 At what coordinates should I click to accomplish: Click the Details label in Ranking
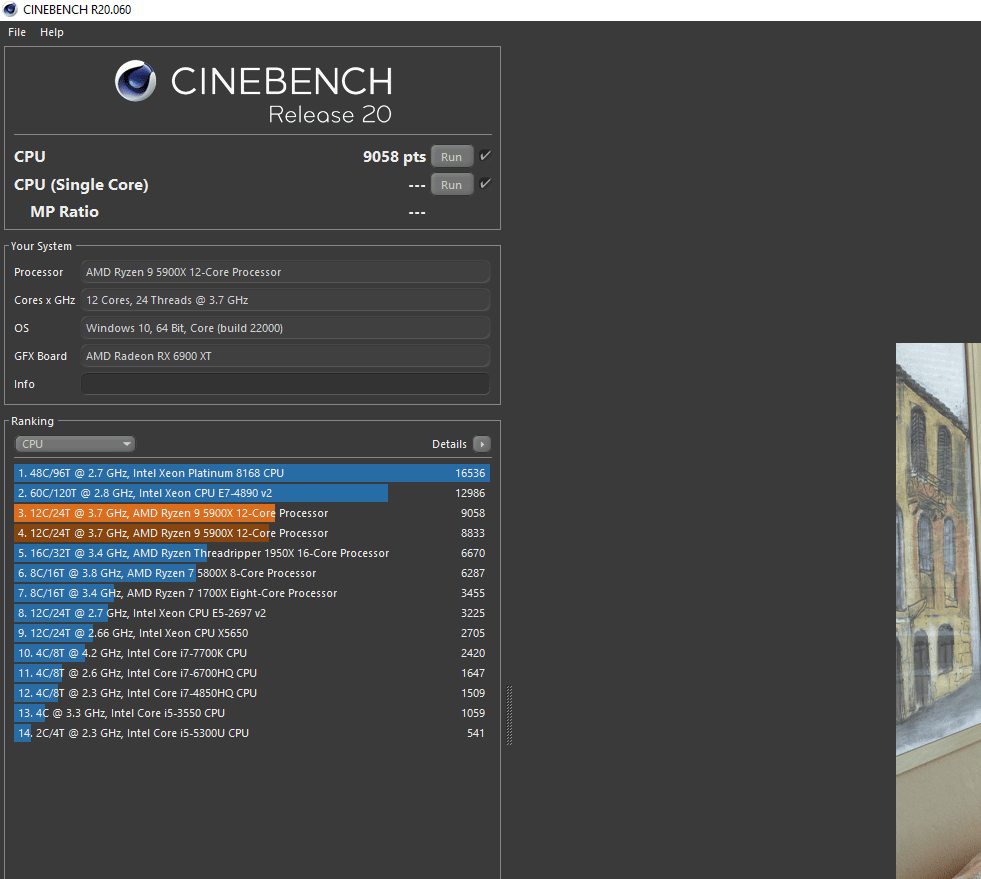(x=449, y=444)
